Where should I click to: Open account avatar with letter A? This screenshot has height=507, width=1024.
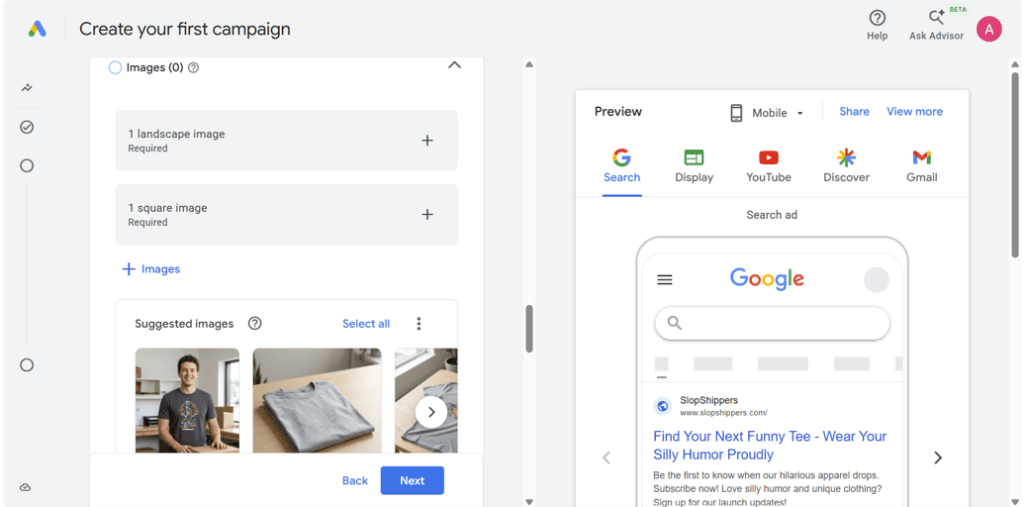[x=989, y=29]
